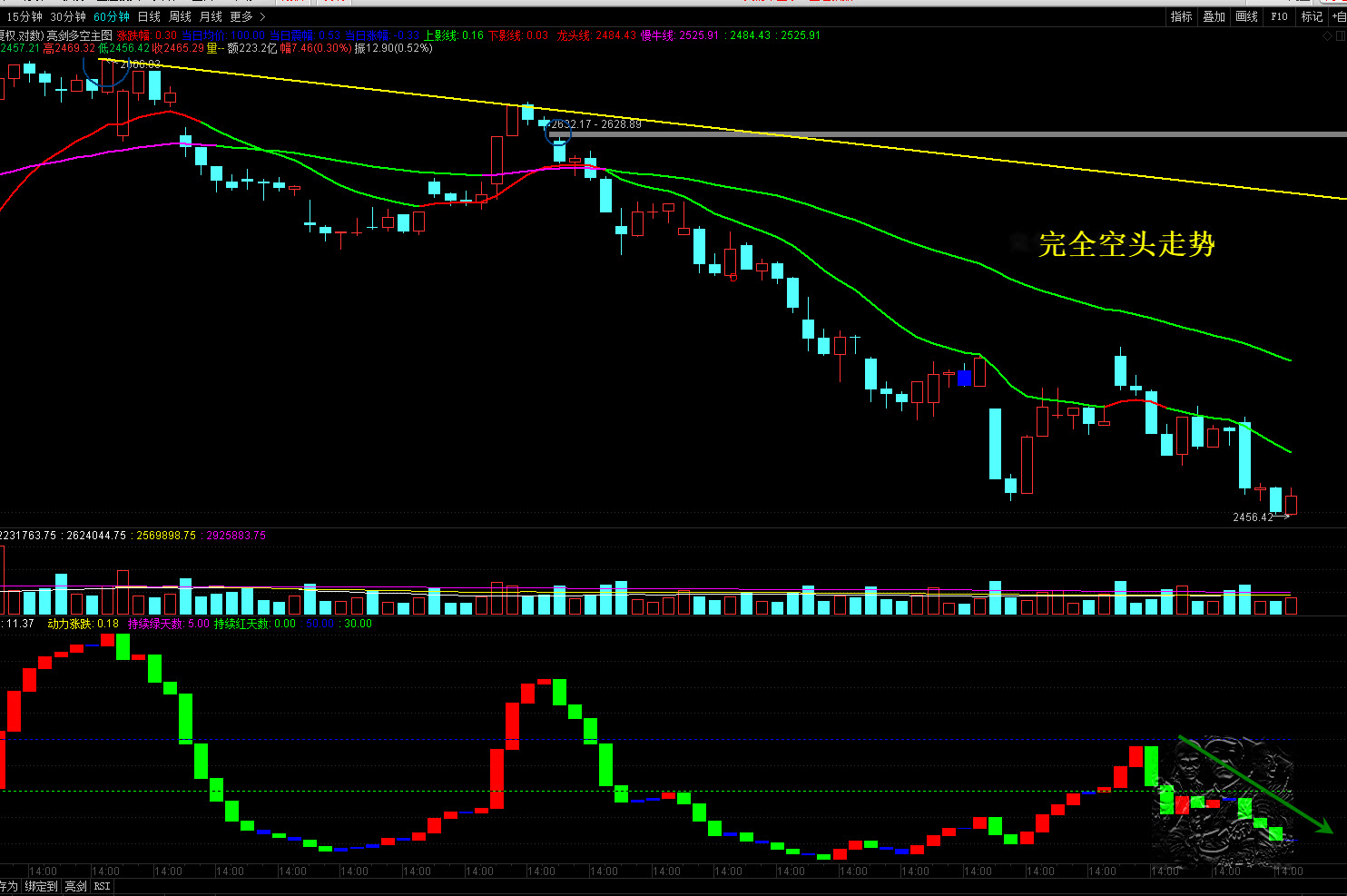Click the 当日均价: 100.00 readout
Image resolution: width=1347 pixels, height=896 pixels.
click(x=223, y=35)
